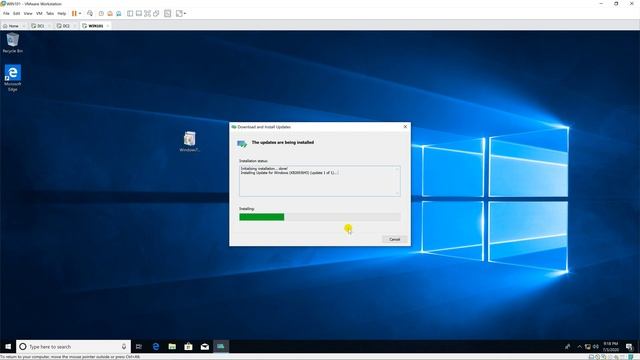Open Mail app from the taskbar

(x=204, y=347)
